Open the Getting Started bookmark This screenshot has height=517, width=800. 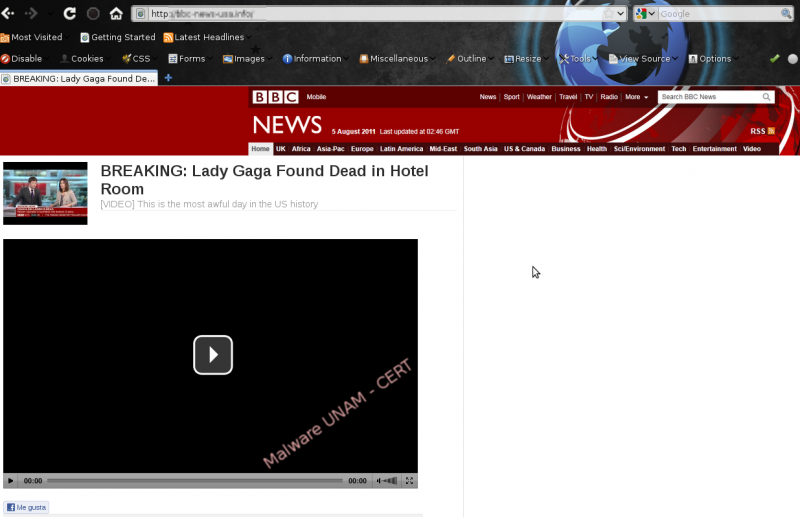118,37
